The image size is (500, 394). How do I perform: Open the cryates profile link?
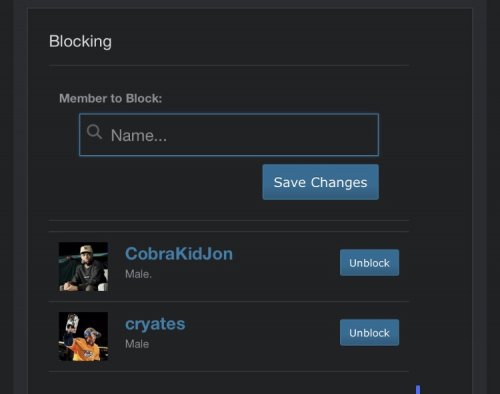click(155, 324)
